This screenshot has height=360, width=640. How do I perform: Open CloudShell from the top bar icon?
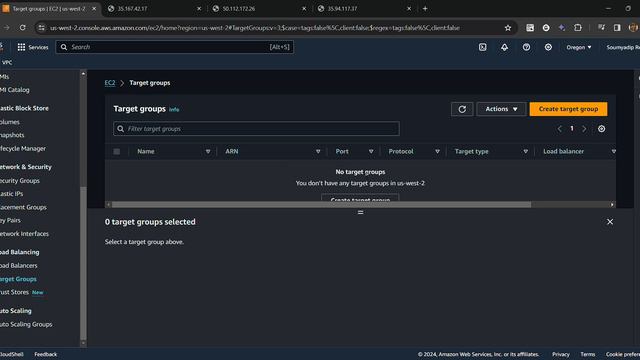[482, 47]
